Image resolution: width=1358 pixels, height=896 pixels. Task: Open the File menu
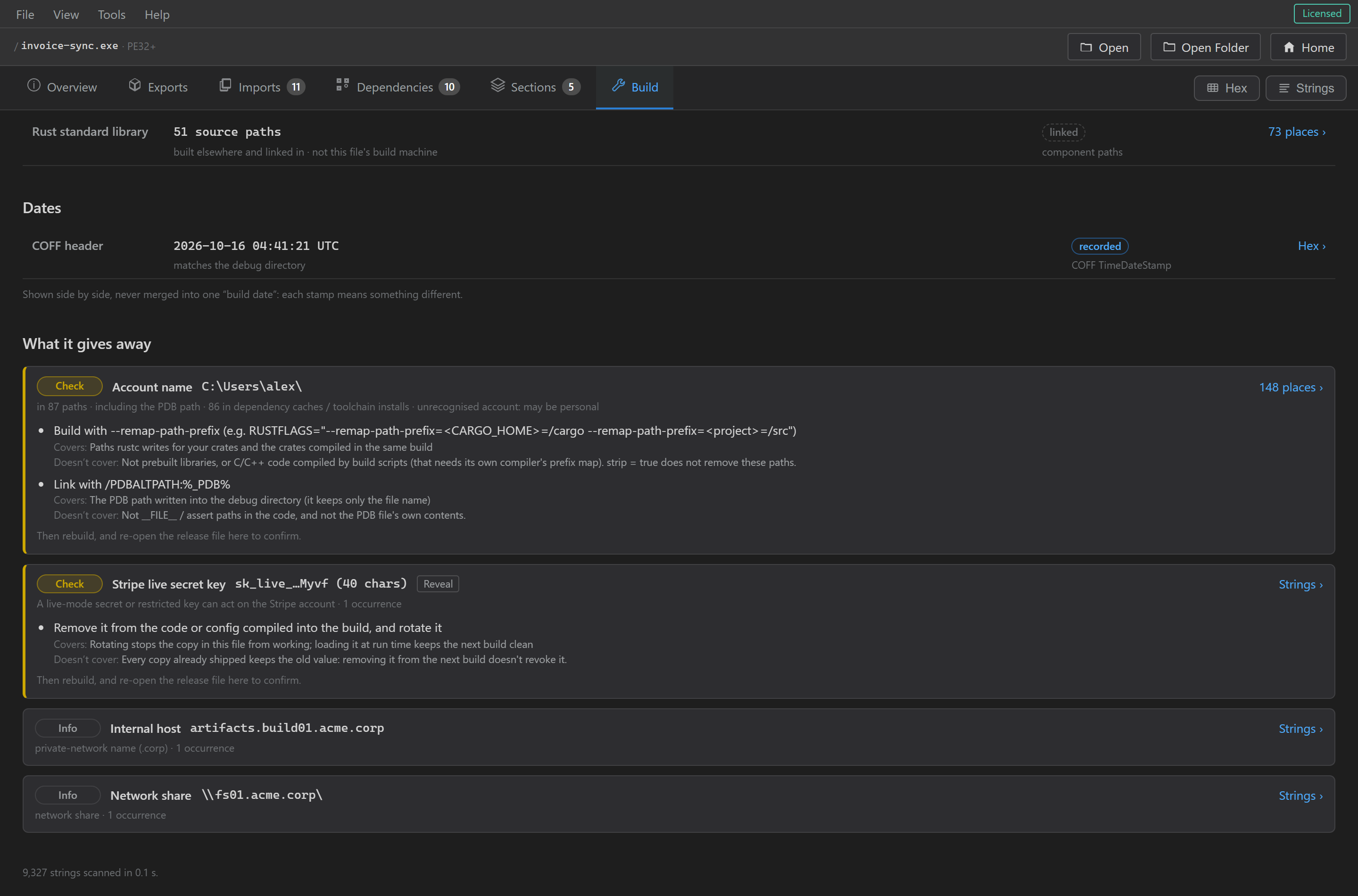[x=25, y=14]
